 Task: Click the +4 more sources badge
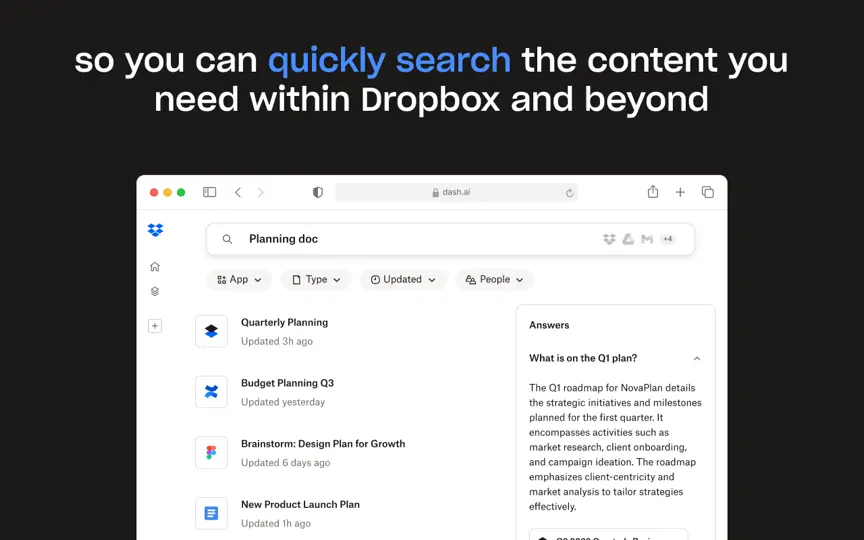668,239
